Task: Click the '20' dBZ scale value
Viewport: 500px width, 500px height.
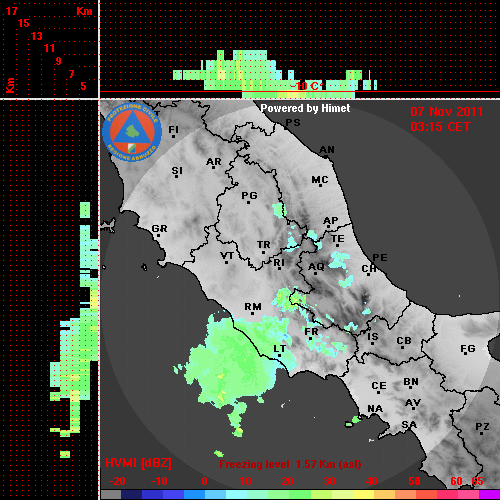Action: tap(287, 481)
